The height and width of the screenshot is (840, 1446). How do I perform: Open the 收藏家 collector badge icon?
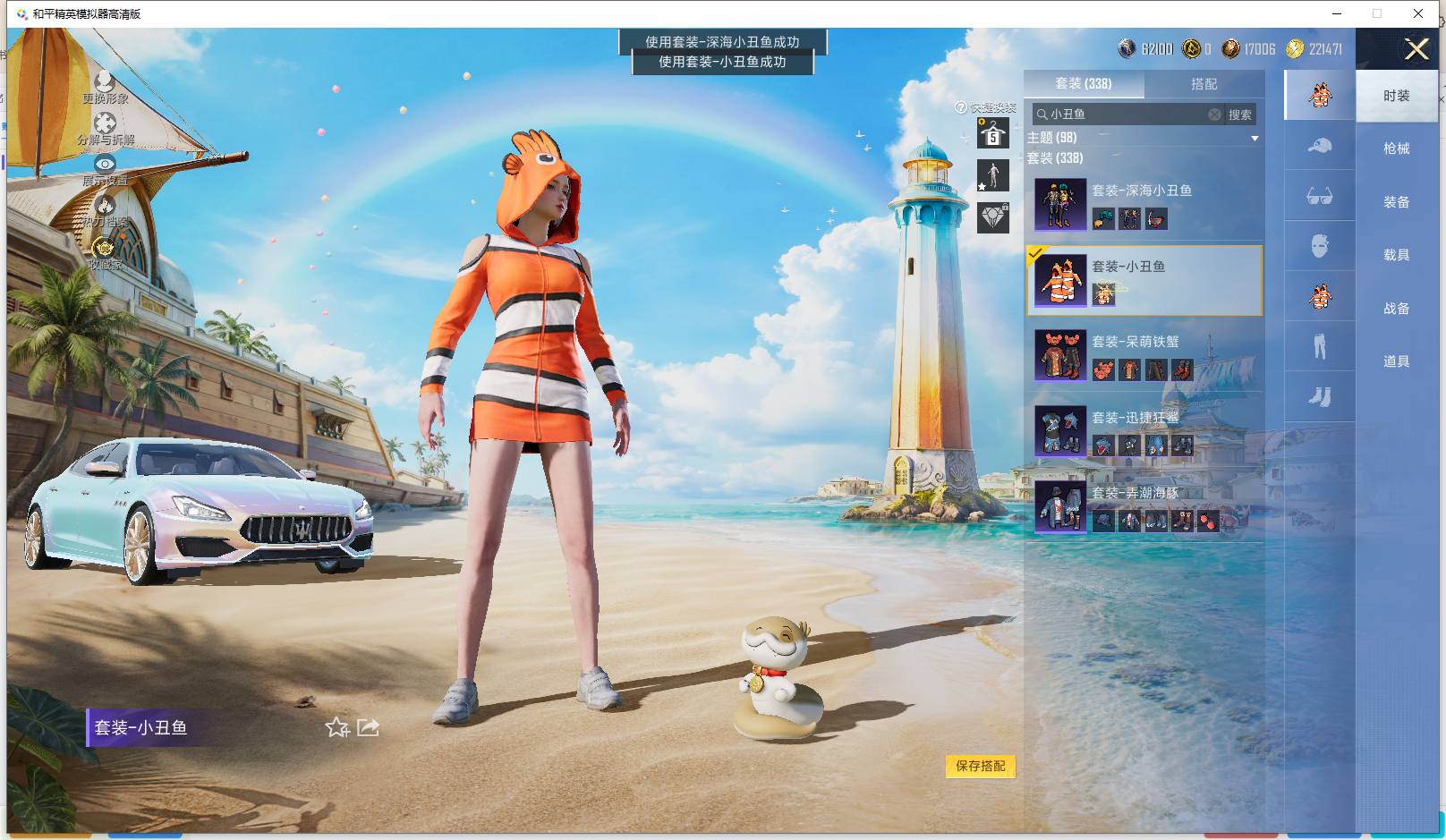click(105, 247)
